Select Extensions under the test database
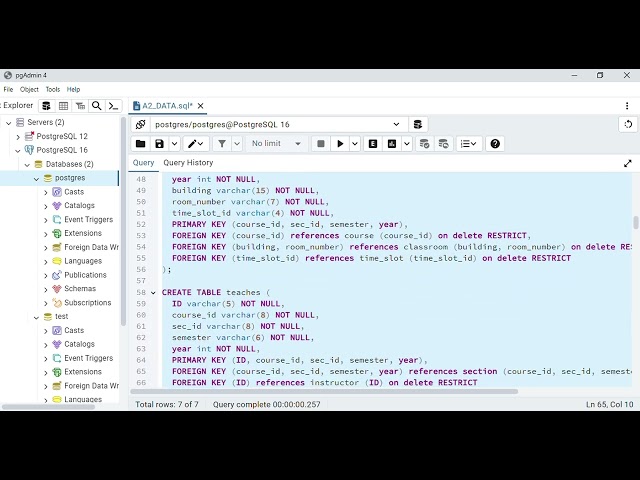 tap(83, 372)
